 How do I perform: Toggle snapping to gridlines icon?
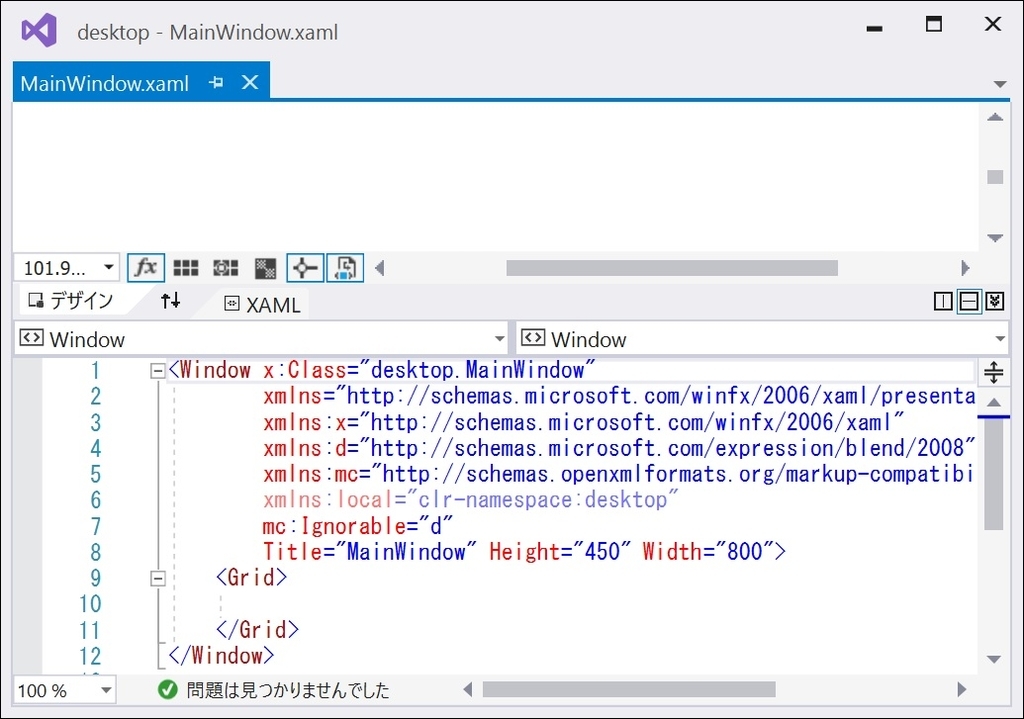click(x=226, y=268)
